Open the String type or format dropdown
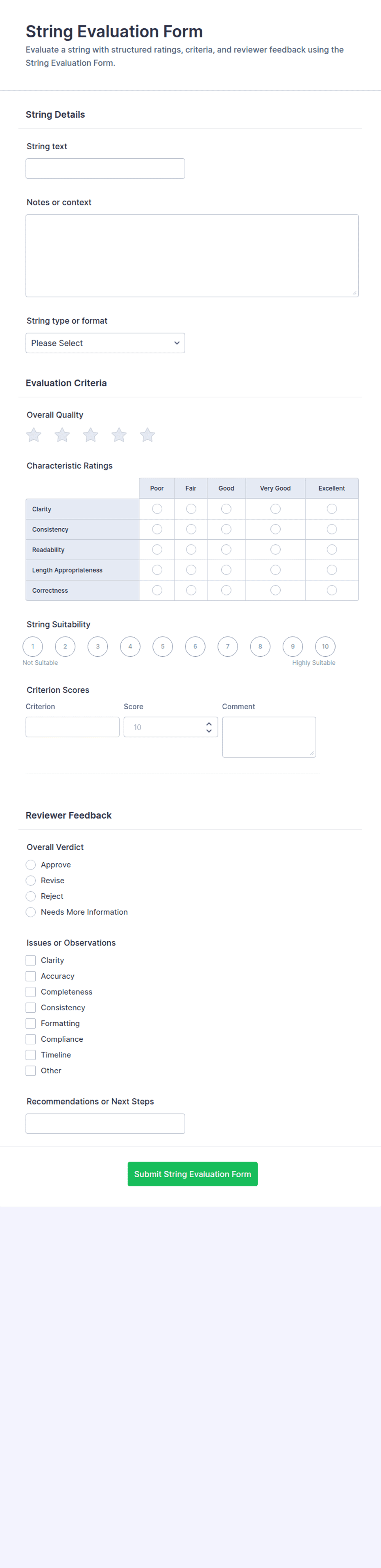The height and width of the screenshot is (1568, 381). [x=105, y=343]
